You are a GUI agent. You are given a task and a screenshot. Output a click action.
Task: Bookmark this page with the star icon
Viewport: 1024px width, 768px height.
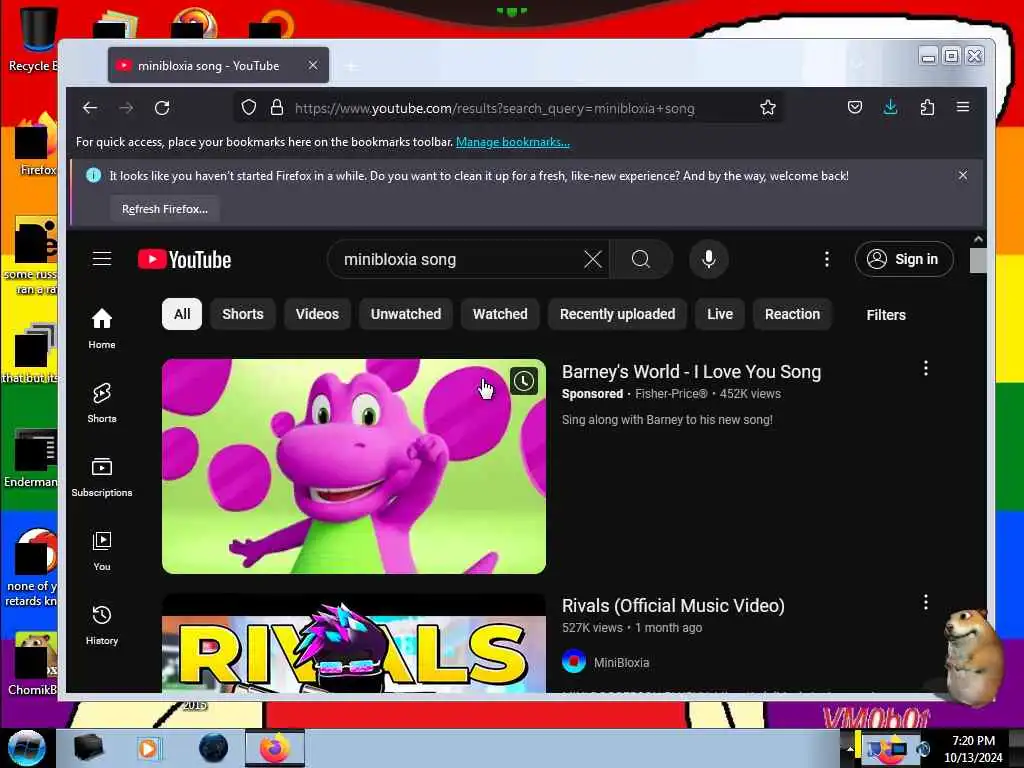tap(768, 108)
